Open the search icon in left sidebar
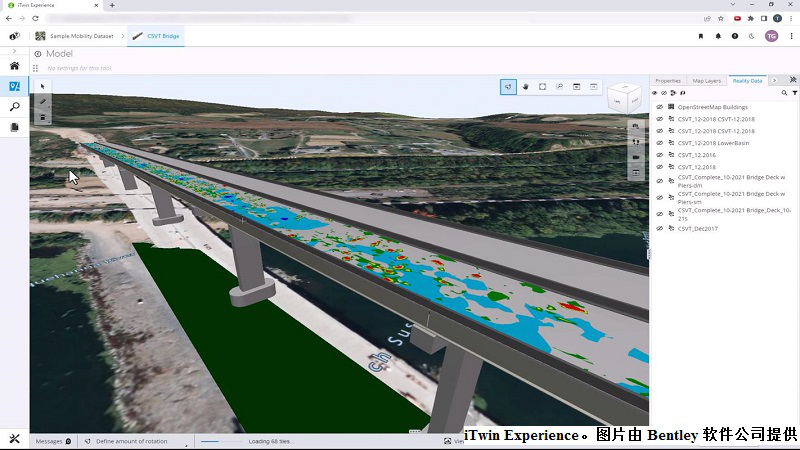Viewport: 800px width, 450px height. [14, 107]
